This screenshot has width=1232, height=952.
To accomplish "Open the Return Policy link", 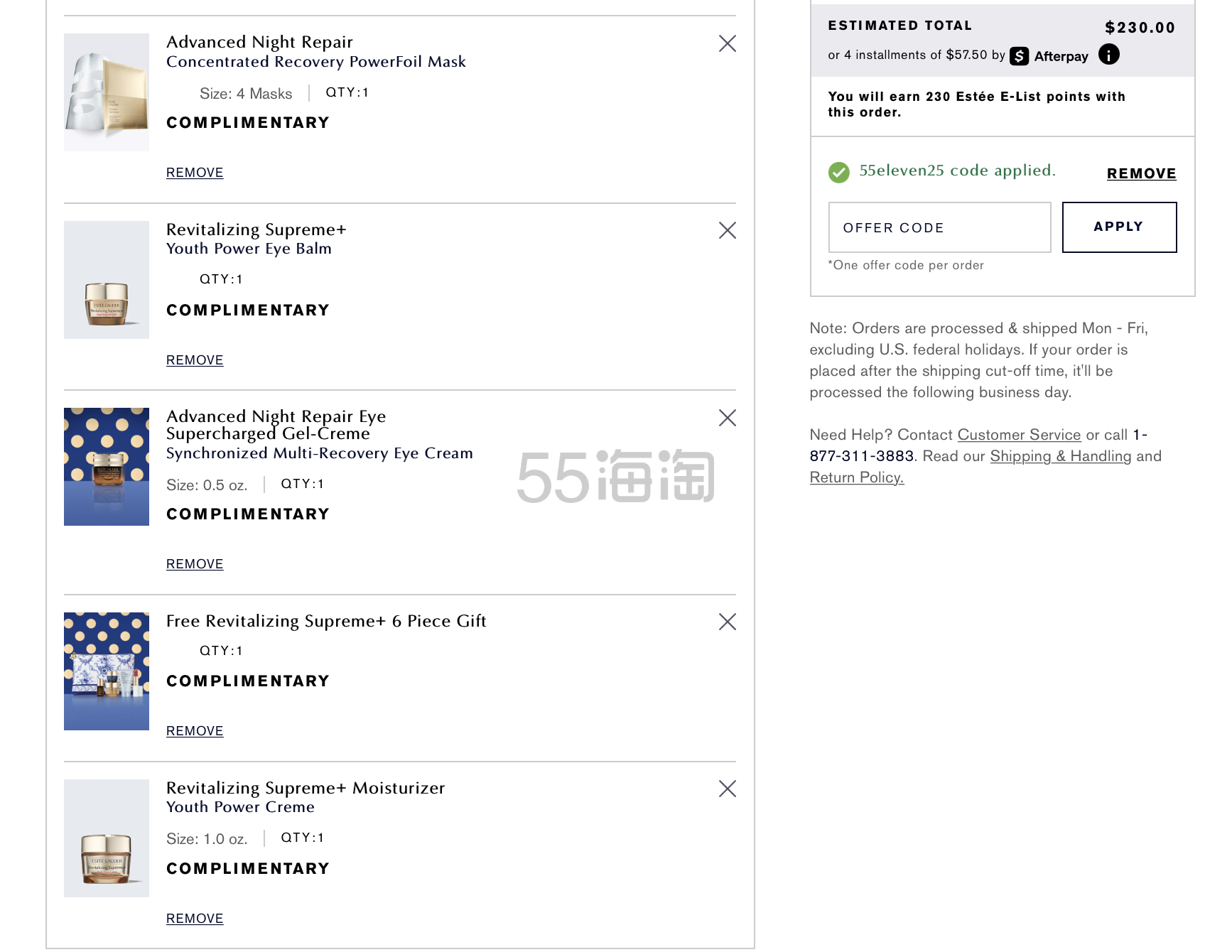I will pos(856,477).
